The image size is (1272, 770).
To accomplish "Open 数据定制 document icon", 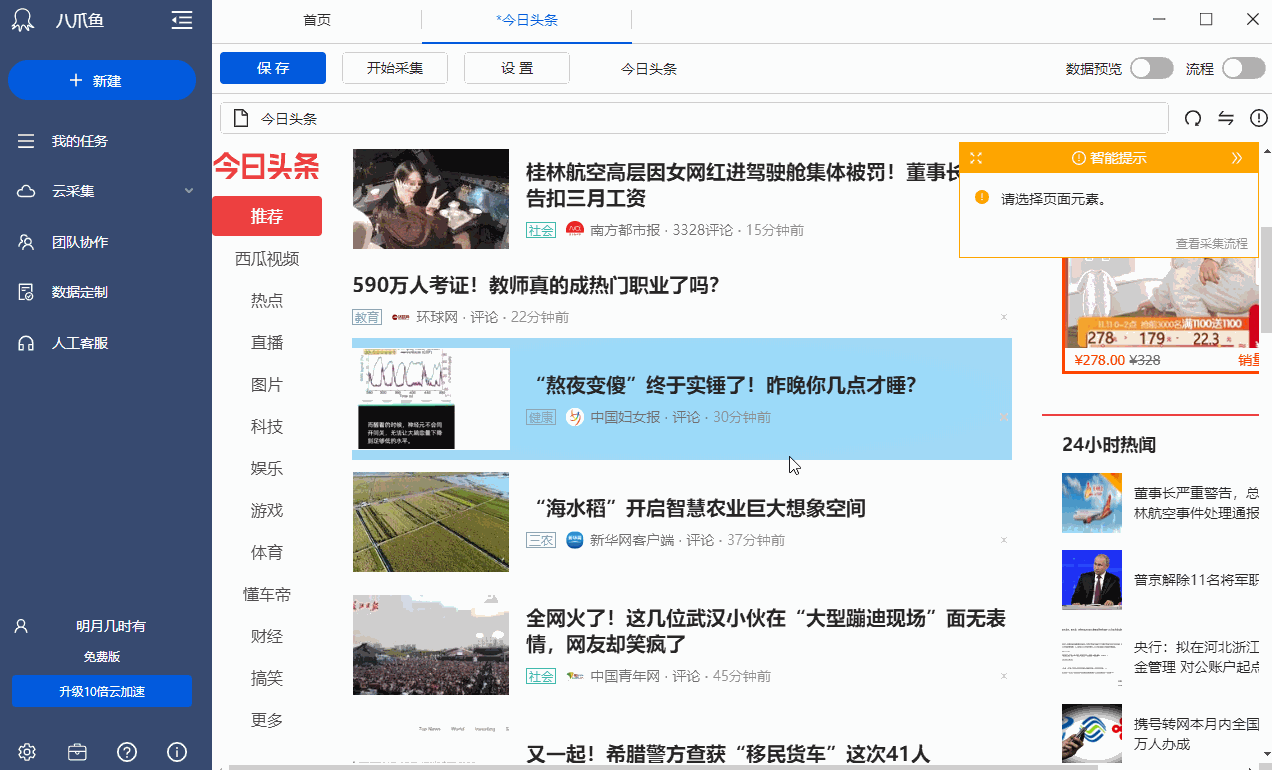I will point(26,292).
